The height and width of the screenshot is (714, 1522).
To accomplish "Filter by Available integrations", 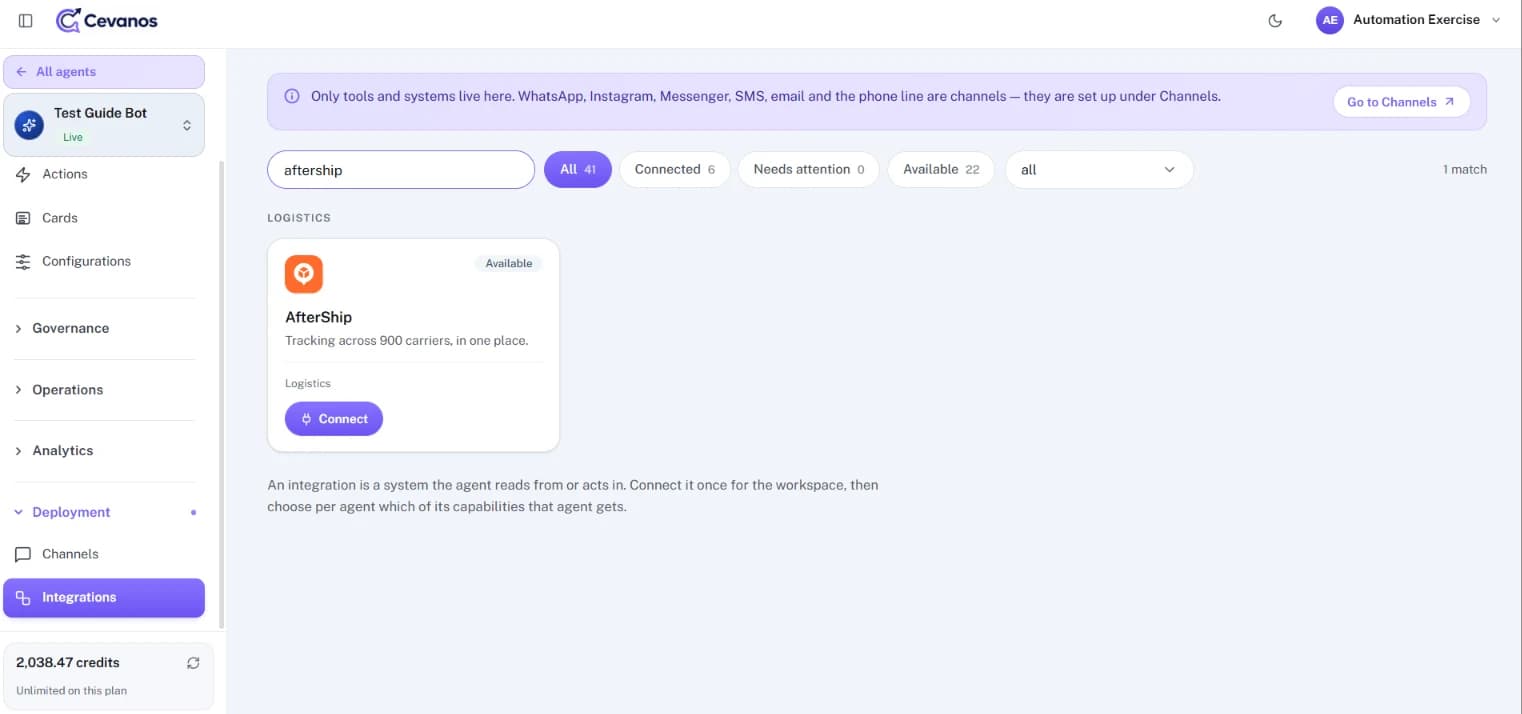I will [x=941, y=170].
